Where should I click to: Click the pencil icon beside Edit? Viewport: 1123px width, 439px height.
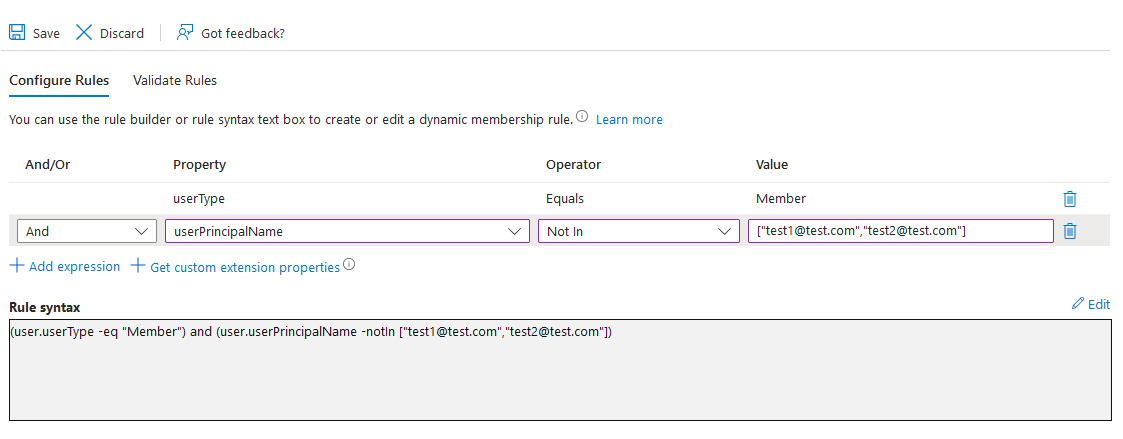pyautogui.click(x=1077, y=303)
